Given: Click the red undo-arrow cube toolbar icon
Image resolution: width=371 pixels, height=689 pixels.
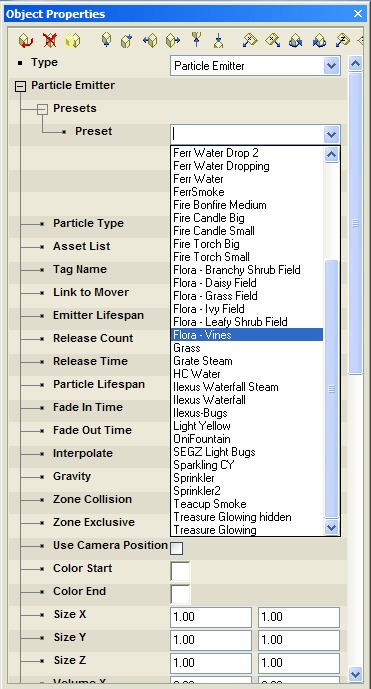Looking at the screenshot, I should coord(26,41).
